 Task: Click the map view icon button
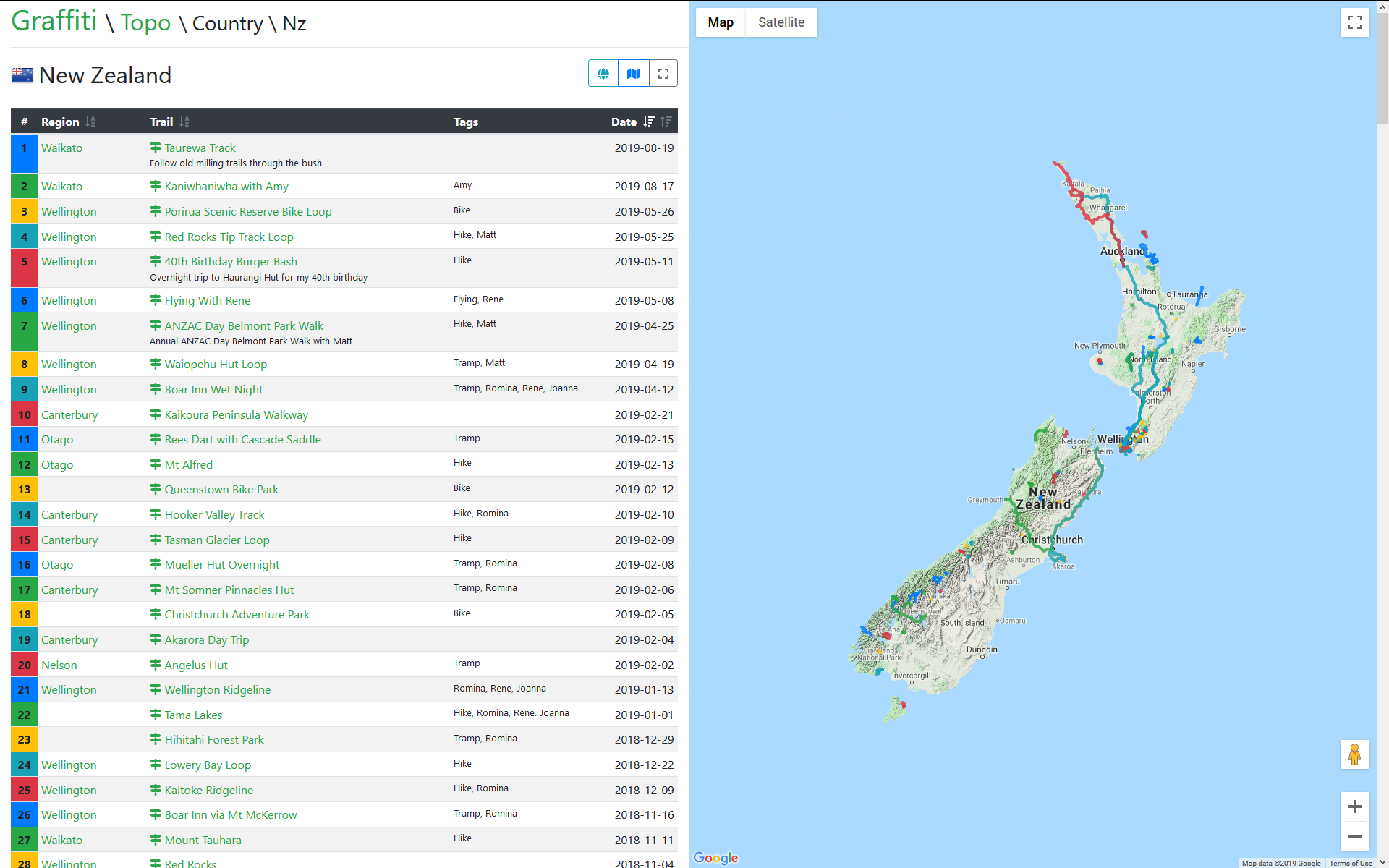pos(634,74)
